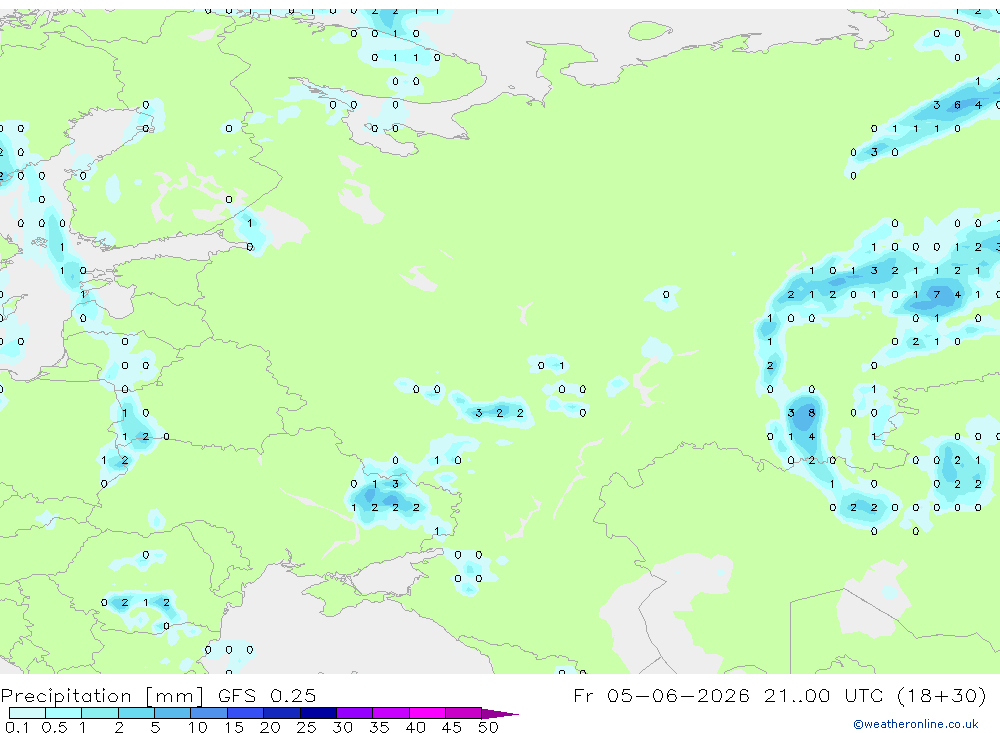Click the purple arrow tip at legend end
The width and height of the screenshot is (1000, 733).
click(x=501, y=713)
